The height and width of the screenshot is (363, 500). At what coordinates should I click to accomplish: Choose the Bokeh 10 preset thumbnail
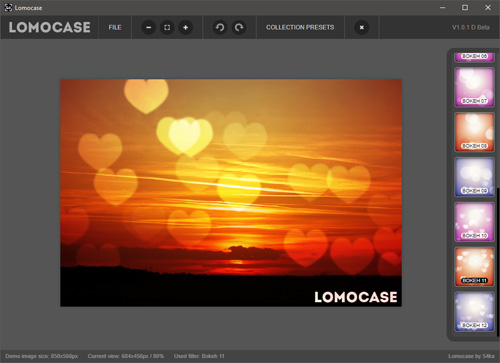pyautogui.click(x=474, y=222)
